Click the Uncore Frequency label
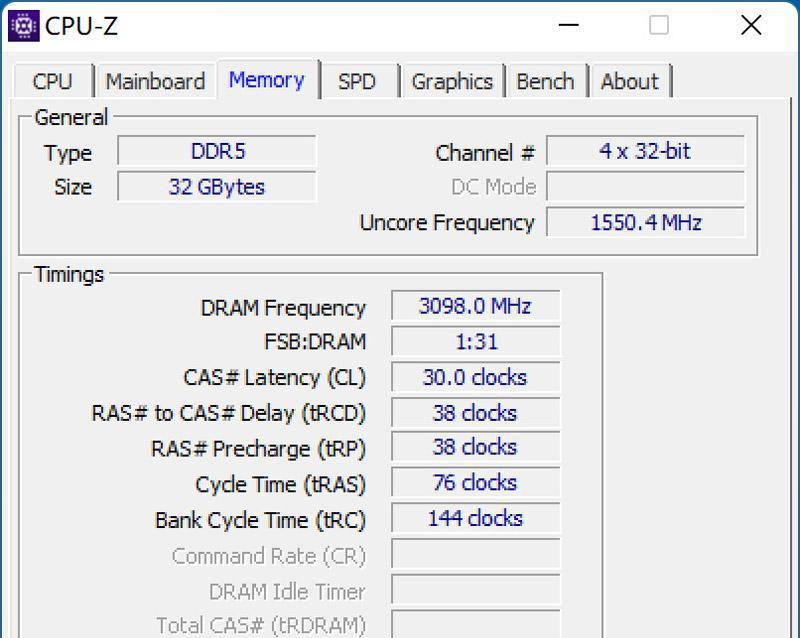Image resolution: width=800 pixels, height=638 pixels. point(447,223)
